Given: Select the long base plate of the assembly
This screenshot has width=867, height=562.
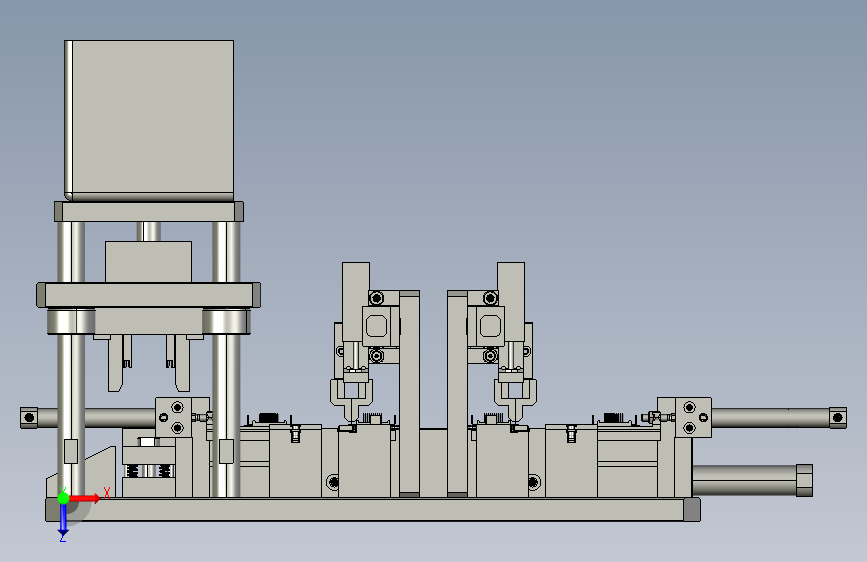Looking at the screenshot, I should [x=373, y=509].
